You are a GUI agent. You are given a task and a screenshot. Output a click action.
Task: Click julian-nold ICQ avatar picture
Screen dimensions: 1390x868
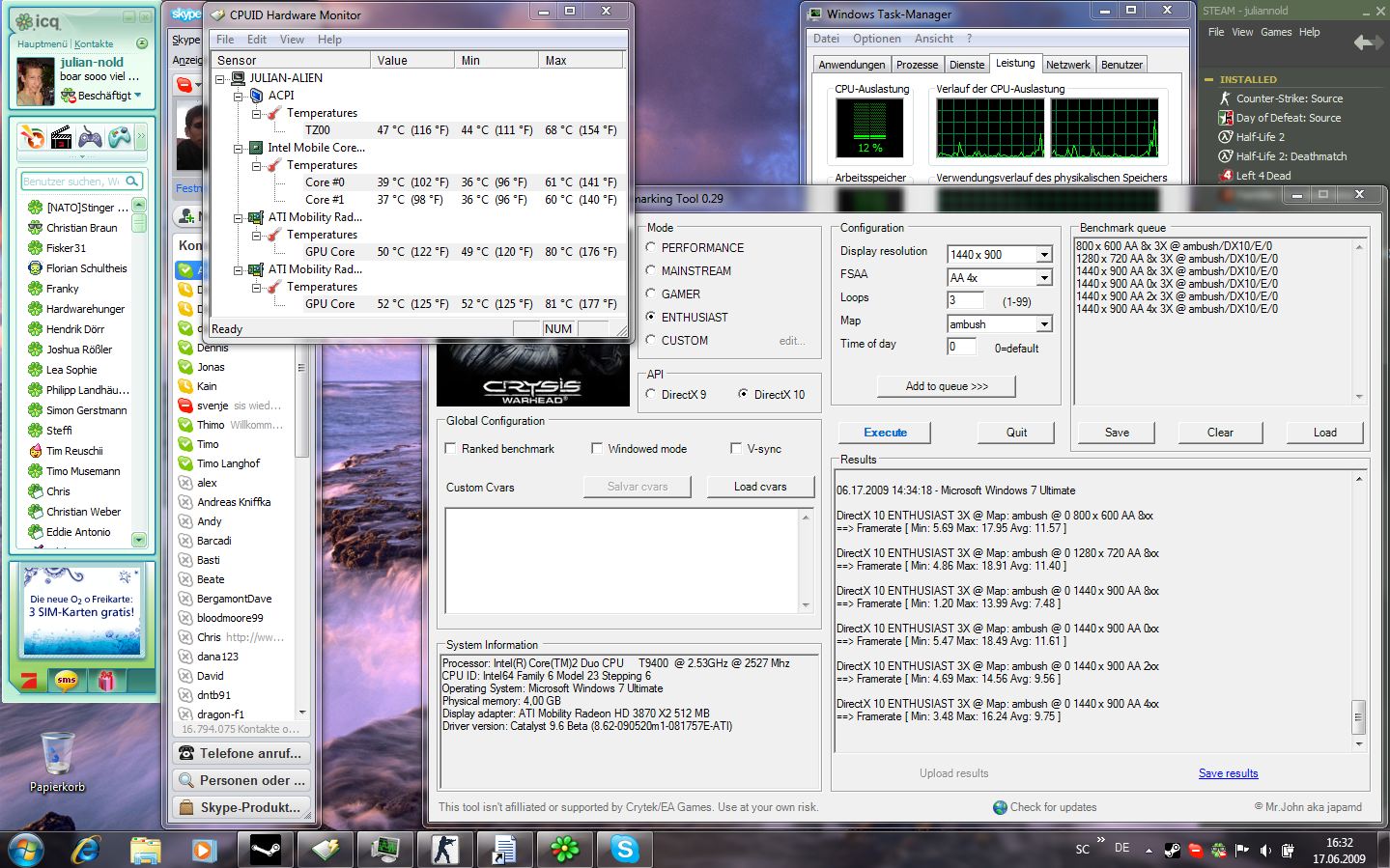36,82
